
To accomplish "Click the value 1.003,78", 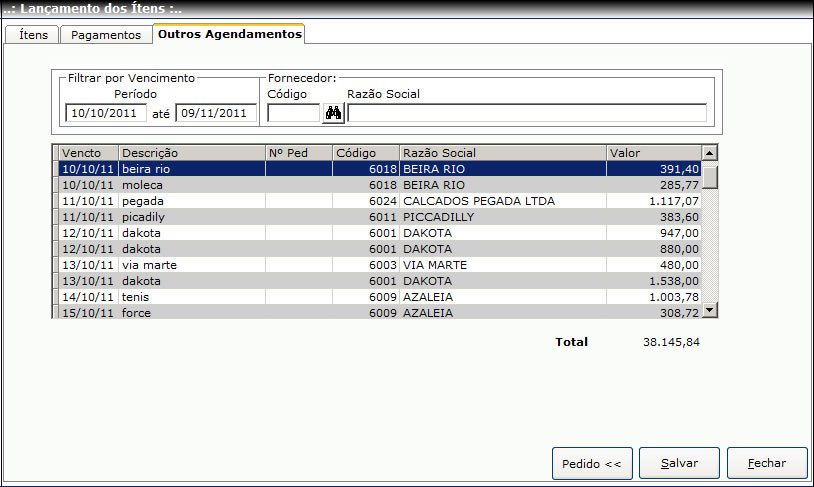I will click(674, 297).
